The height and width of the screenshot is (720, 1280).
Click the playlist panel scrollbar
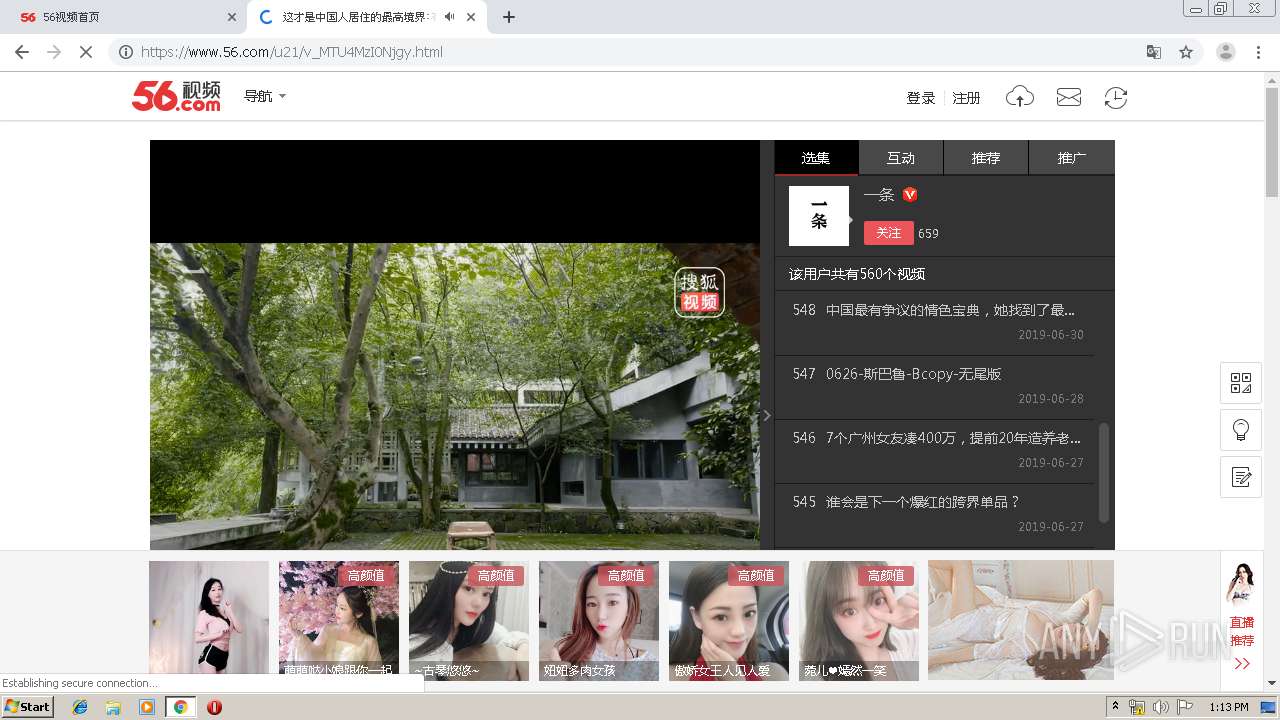tap(1104, 472)
